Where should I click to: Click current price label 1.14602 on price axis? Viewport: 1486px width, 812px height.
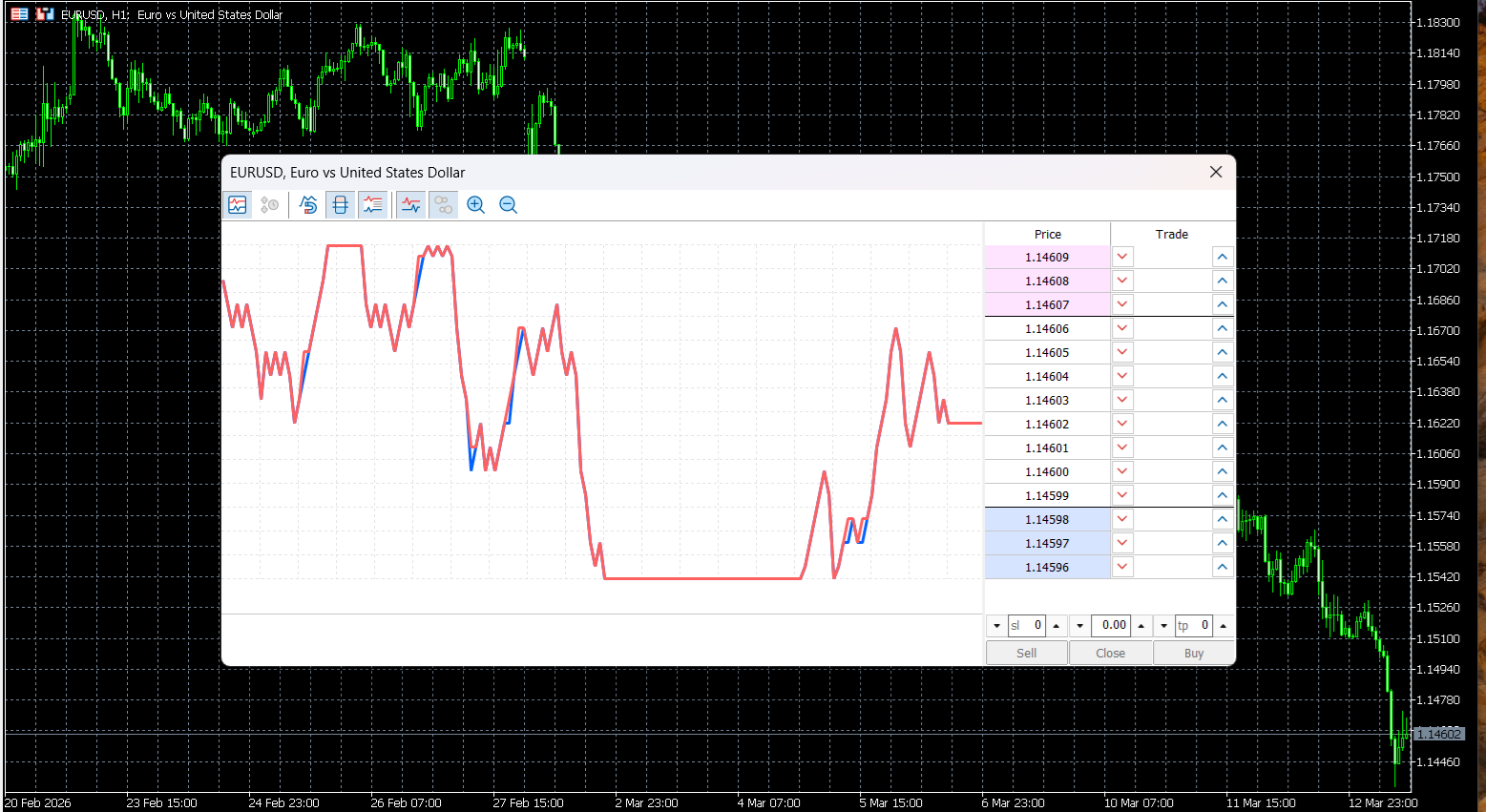[1437, 734]
